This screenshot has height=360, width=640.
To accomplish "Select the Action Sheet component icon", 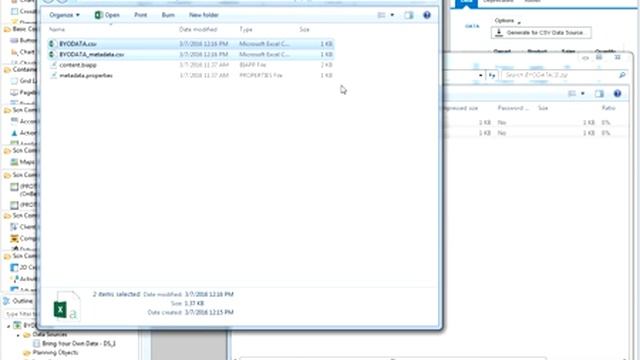I will [x=15, y=133].
